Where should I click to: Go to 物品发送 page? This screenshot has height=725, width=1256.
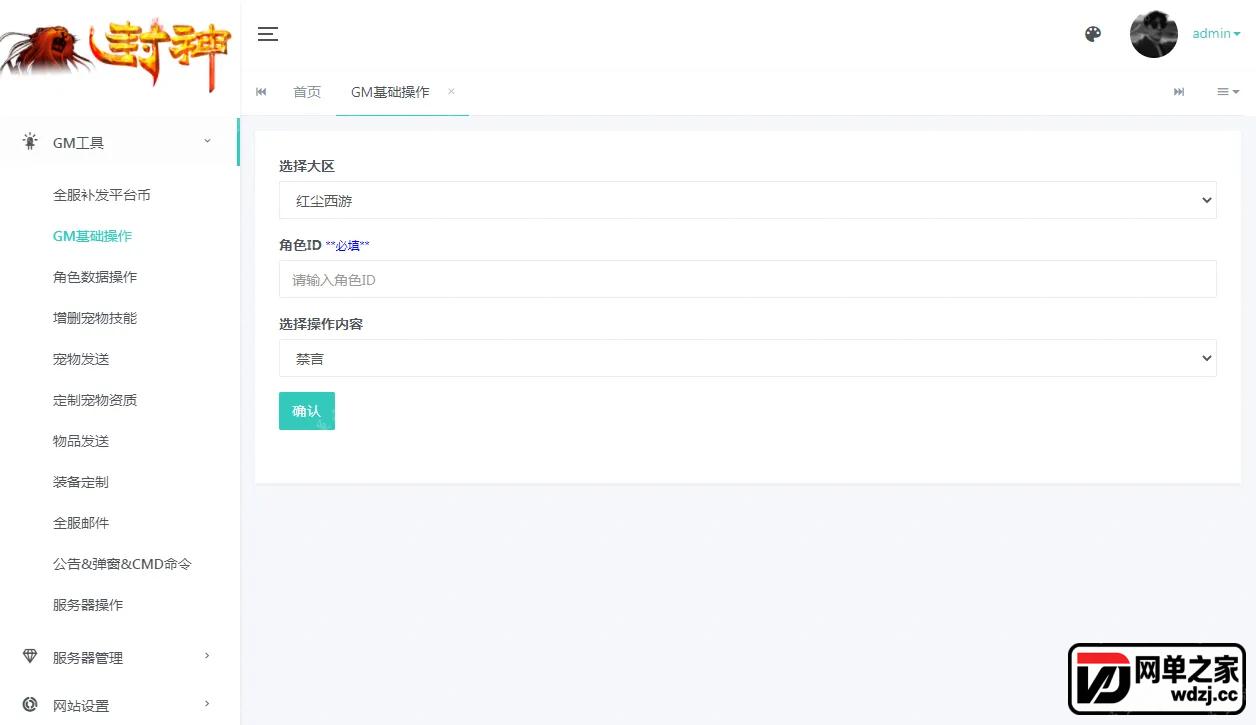(81, 441)
